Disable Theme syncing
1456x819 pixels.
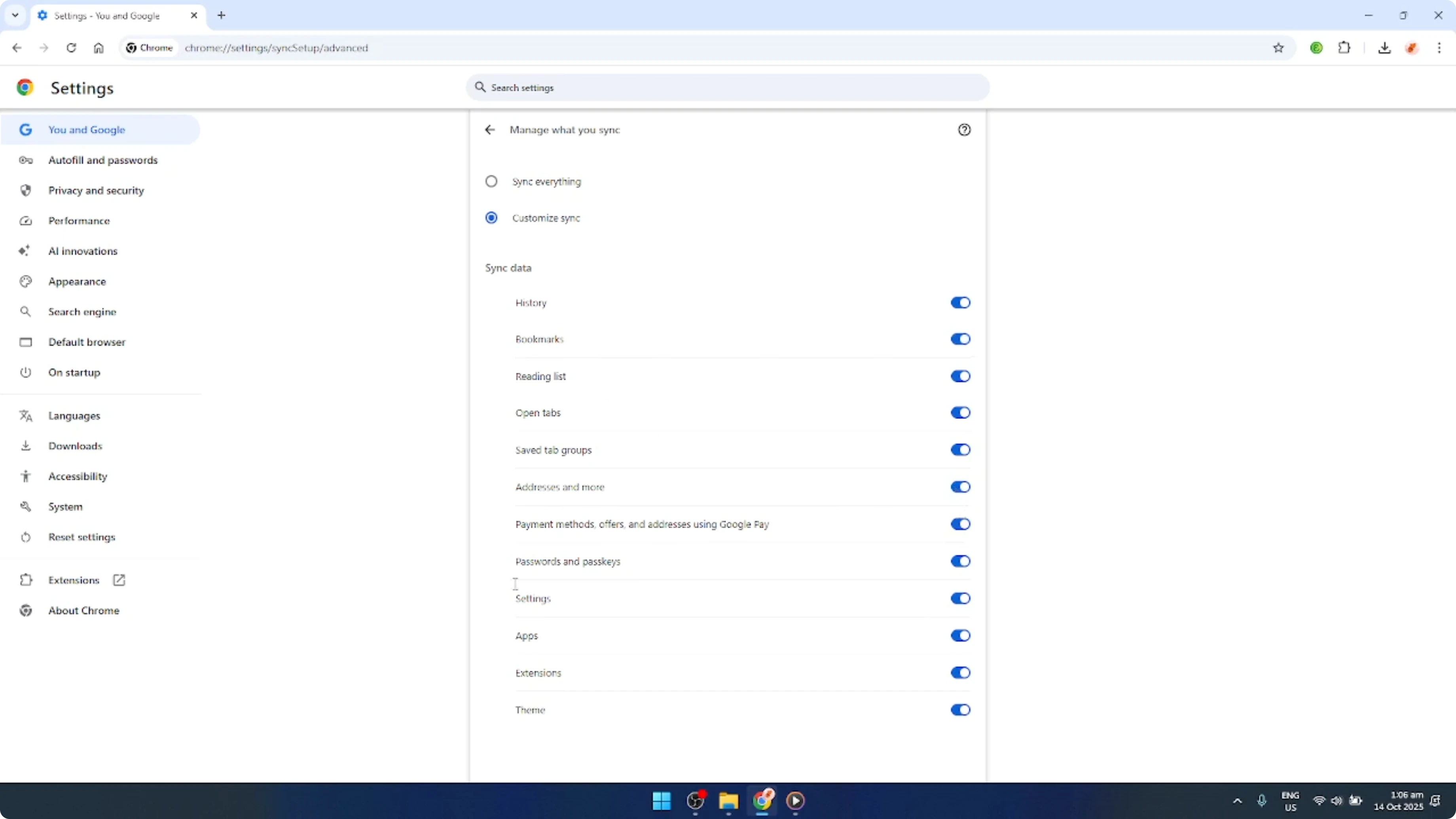(x=960, y=710)
